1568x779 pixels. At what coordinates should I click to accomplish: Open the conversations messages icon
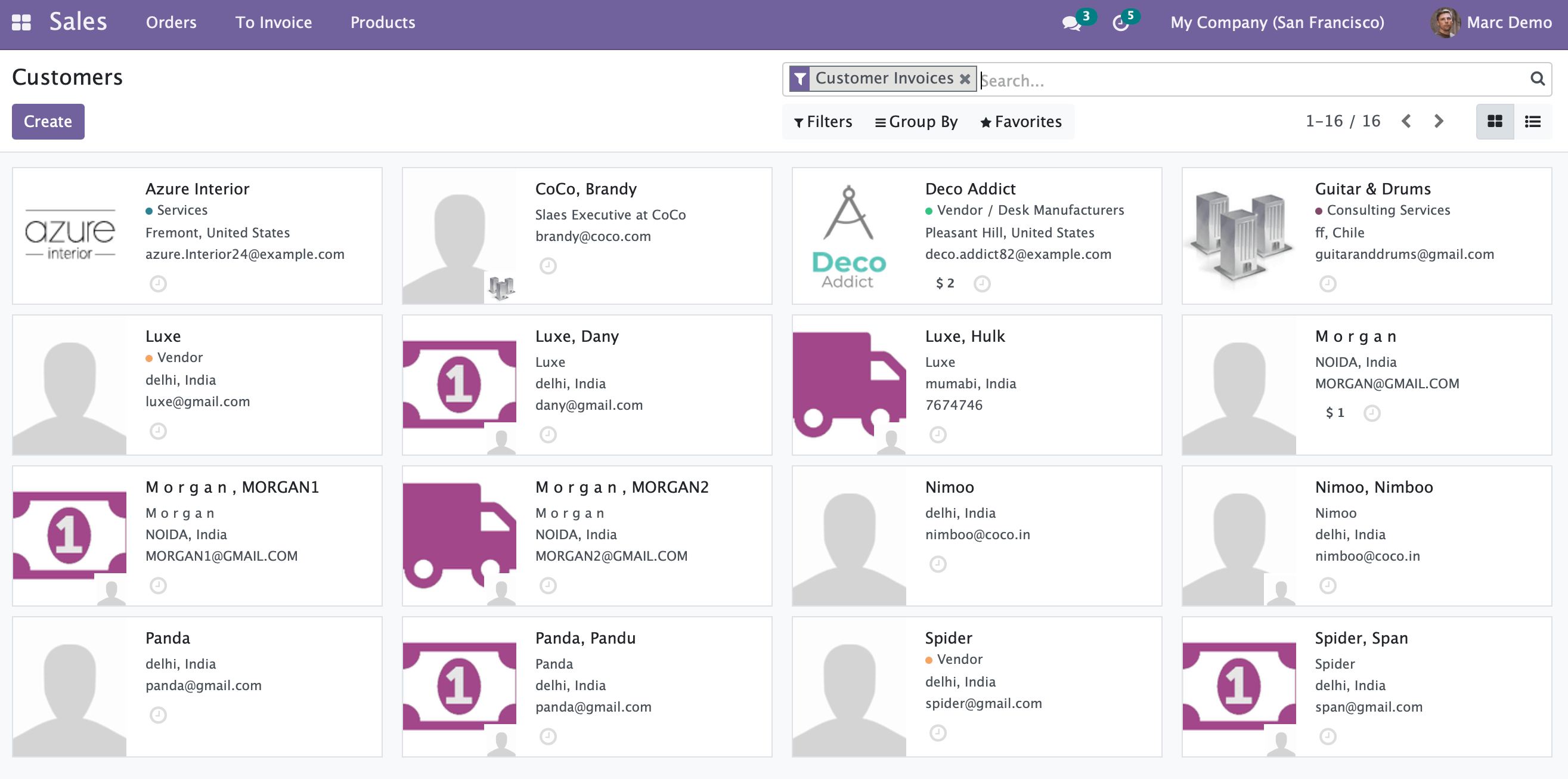click(1071, 23)
